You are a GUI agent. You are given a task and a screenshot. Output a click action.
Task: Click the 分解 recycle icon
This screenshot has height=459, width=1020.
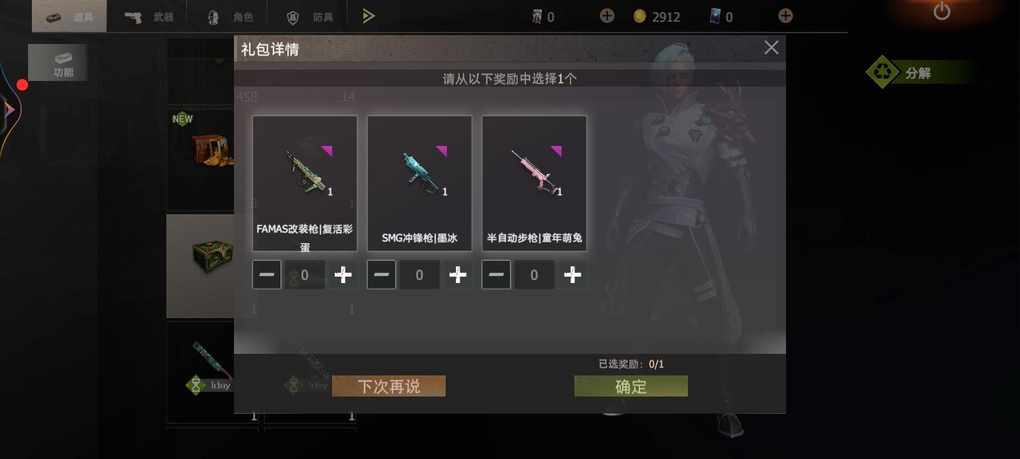pyautogui.click(x=882, y=72)
